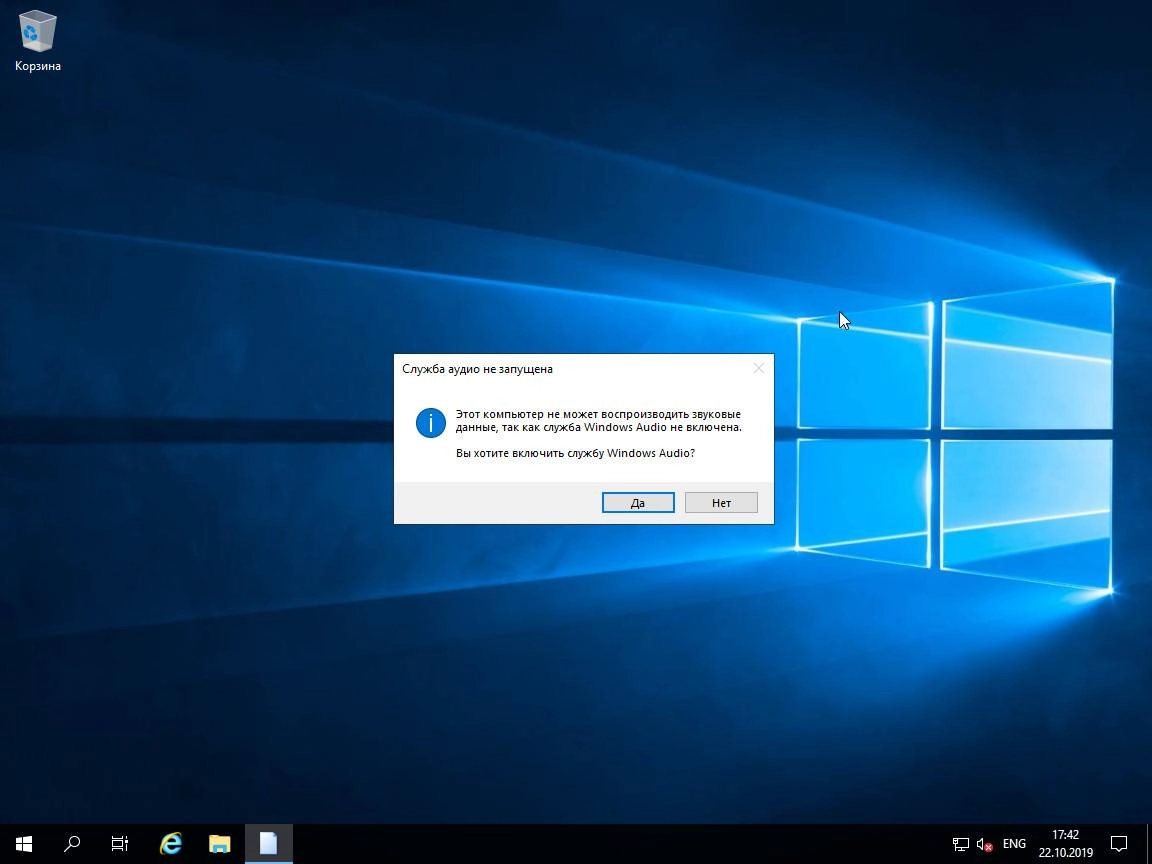Switch input language via ENG indicator
The image size is (1152, 864).
pyautogui.click(x=1014, y=844)
